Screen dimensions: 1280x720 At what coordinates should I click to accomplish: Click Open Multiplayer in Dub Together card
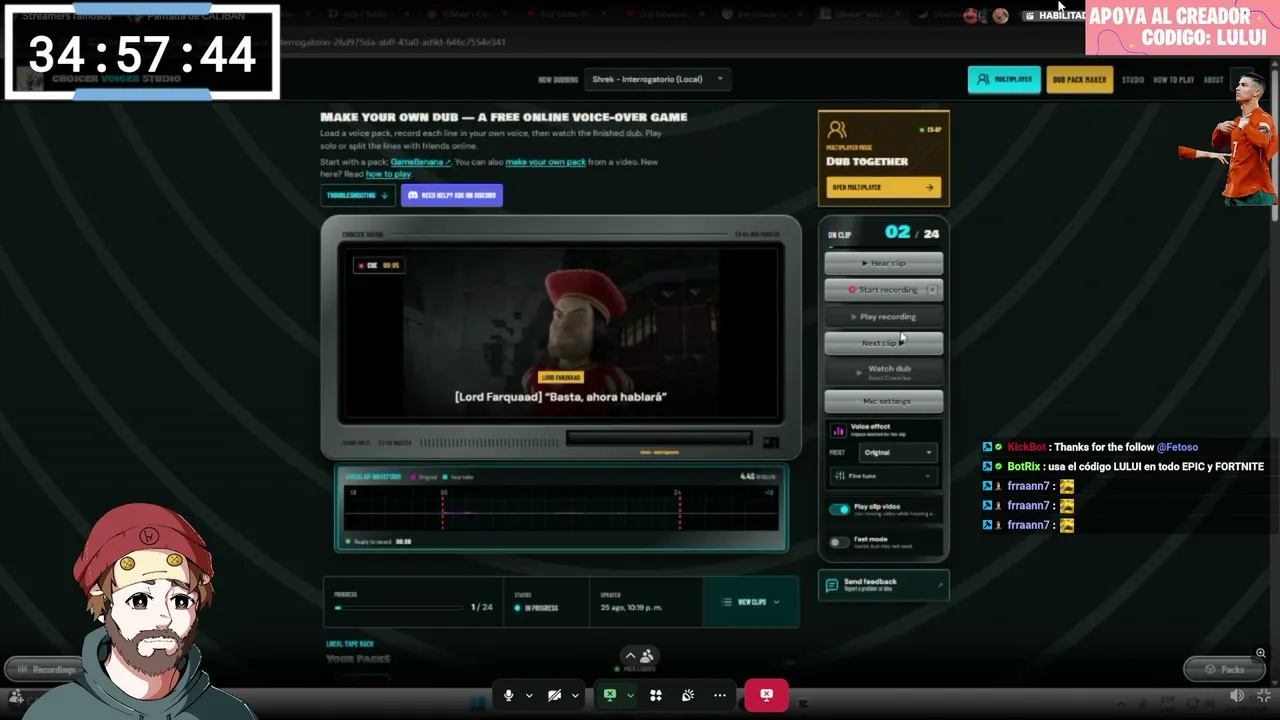click(883, 187)
